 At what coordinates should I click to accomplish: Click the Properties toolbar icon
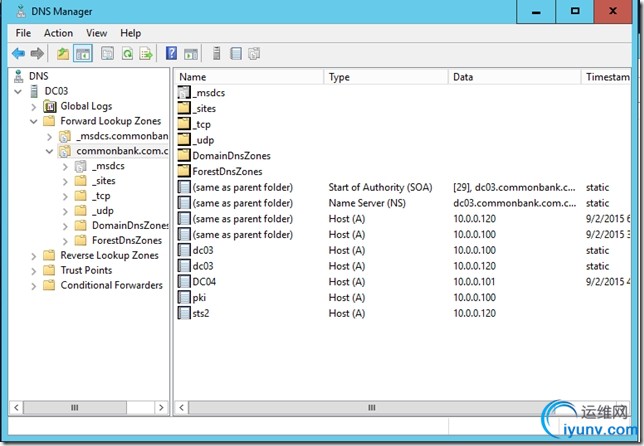coord(107,53)
